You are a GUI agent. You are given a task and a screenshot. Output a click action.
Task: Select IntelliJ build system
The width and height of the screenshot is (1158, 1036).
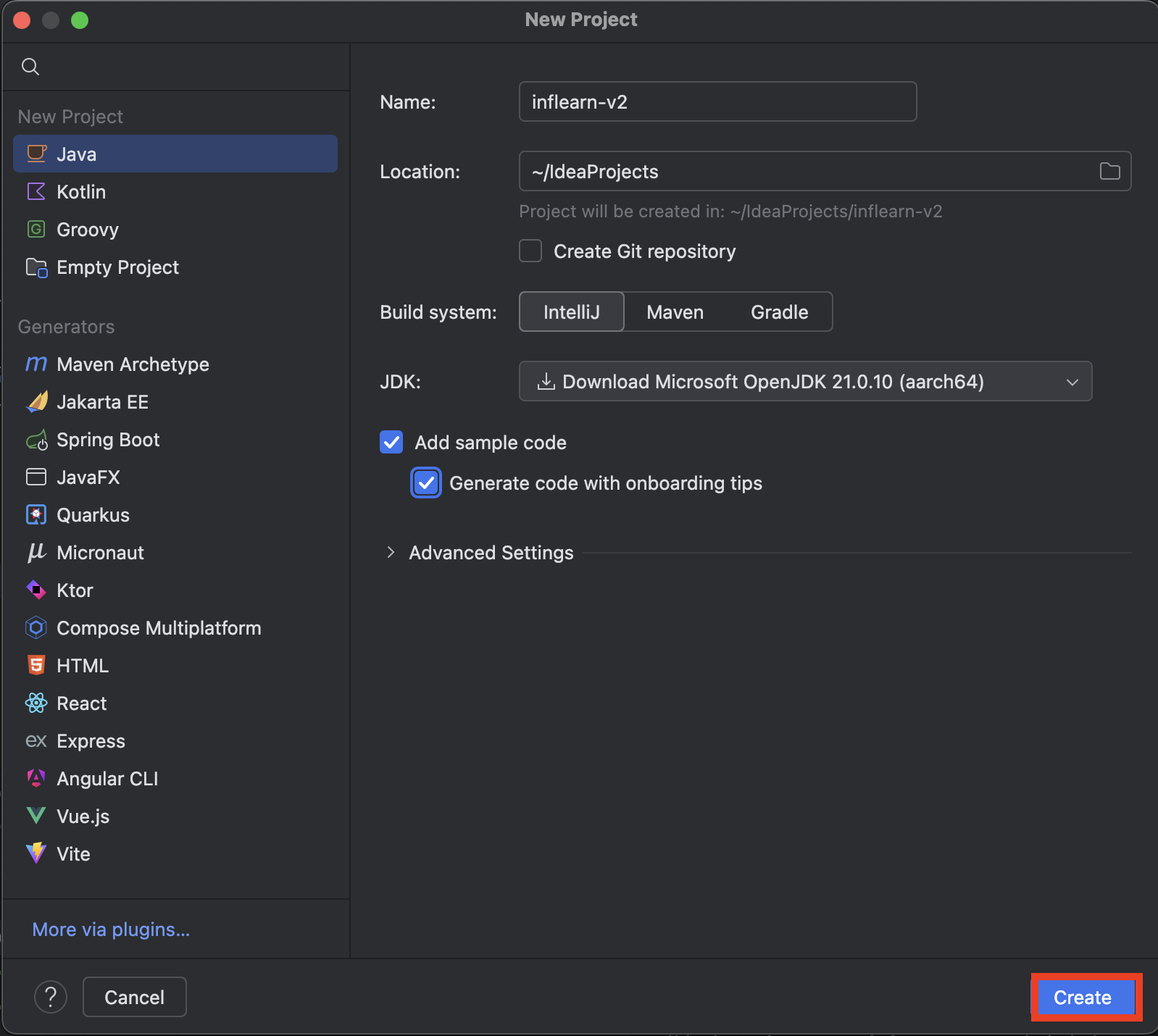coord(572,312)
